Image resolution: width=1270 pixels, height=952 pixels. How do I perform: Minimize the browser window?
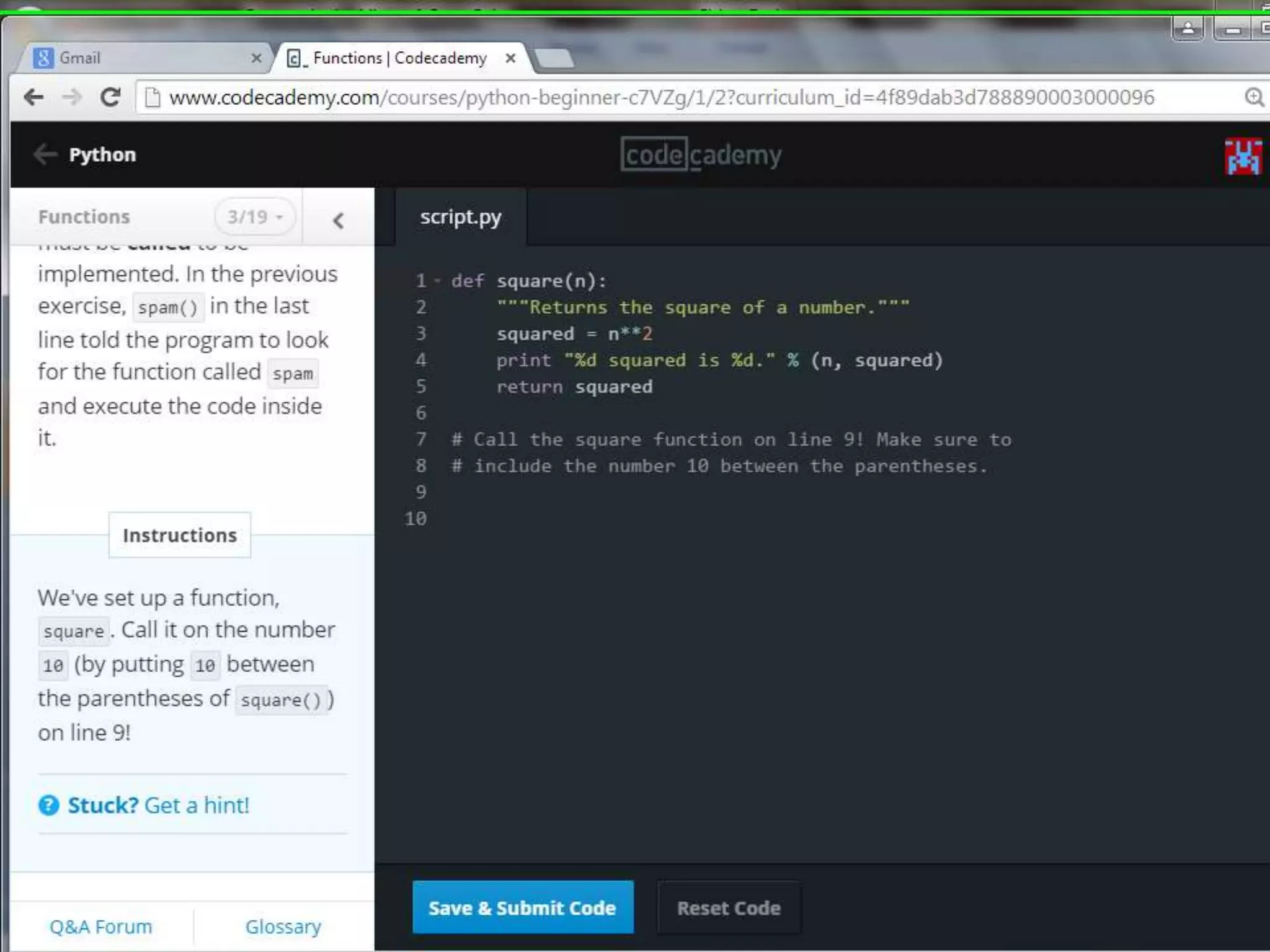point(1233,28)
